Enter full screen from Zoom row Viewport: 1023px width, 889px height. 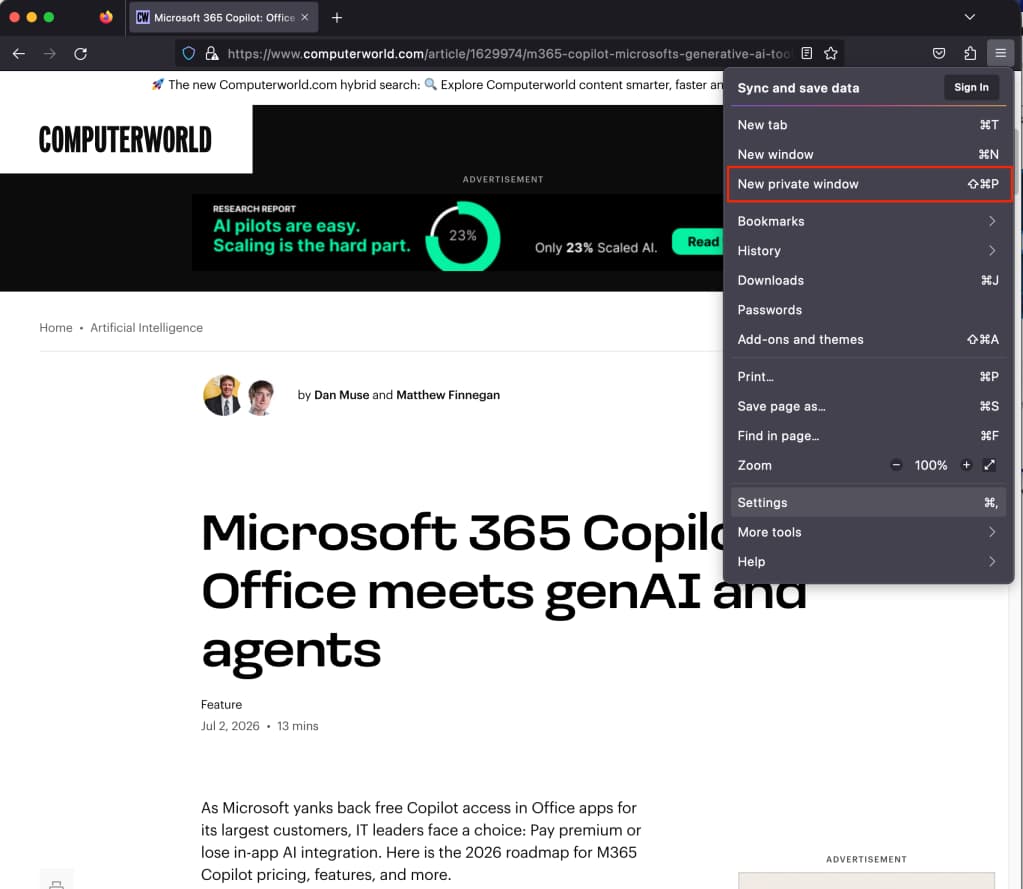[990, 465]
